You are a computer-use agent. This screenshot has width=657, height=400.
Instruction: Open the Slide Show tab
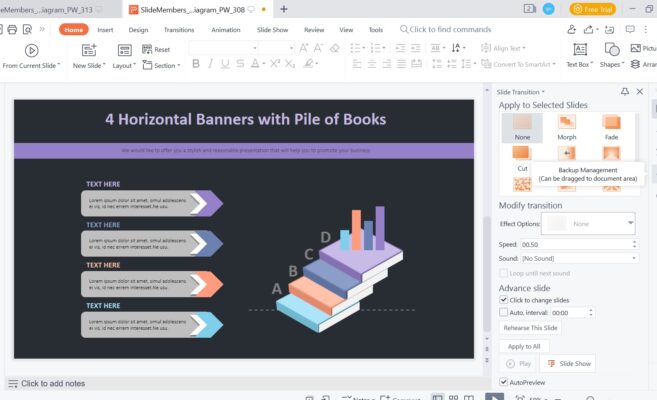coord(272,30)
